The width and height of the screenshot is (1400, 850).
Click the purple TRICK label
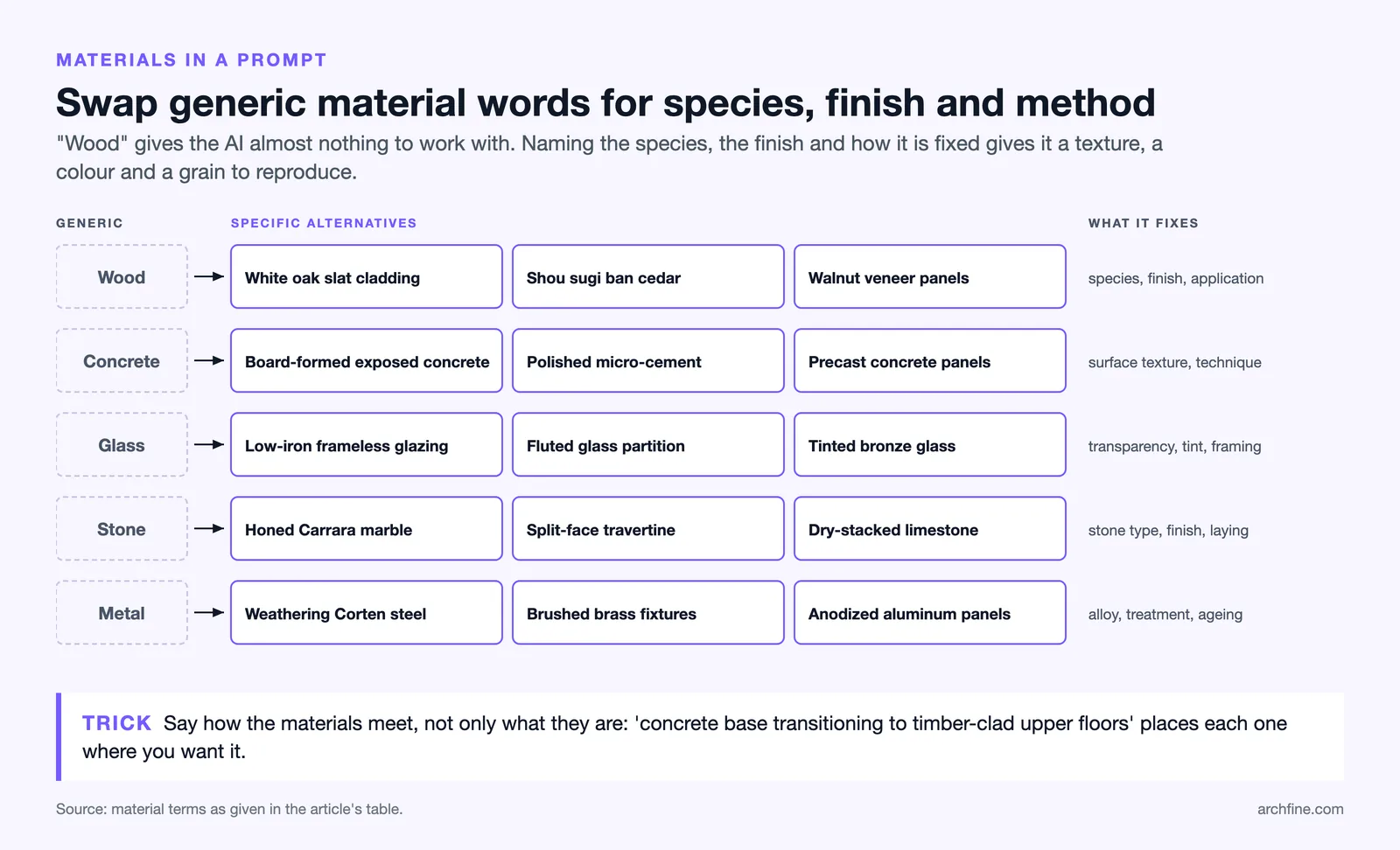point(116,723)
